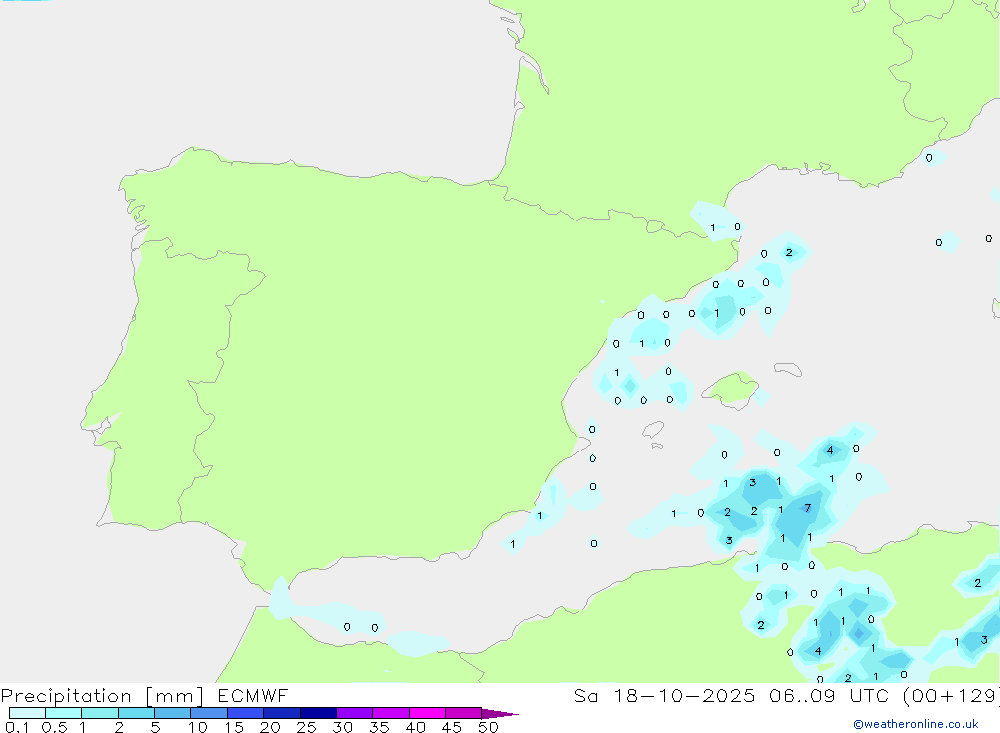Click the 'ECMWF' model label
The width and height of the screenshot is (1000, 733).
(253, 695)
